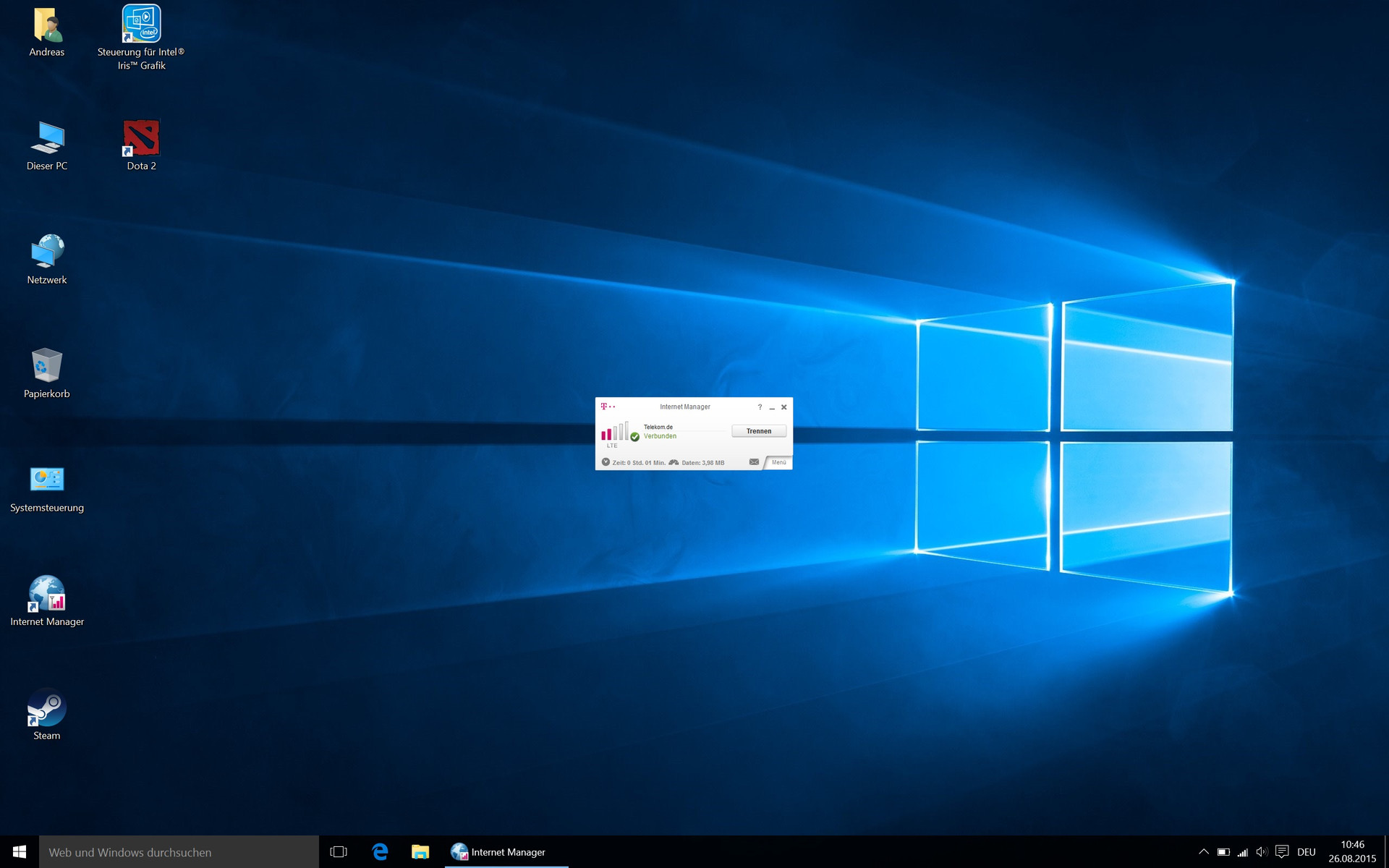The height and width of the screenshot is (868, 1389).
Task: Open the volume speaker tray icon
Action: [x=1262, y=852]
